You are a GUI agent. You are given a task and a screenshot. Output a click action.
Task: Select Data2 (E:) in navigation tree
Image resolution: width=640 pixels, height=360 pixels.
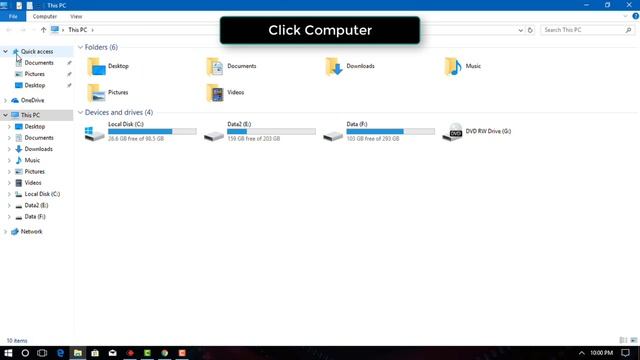(x=36, y=205)
